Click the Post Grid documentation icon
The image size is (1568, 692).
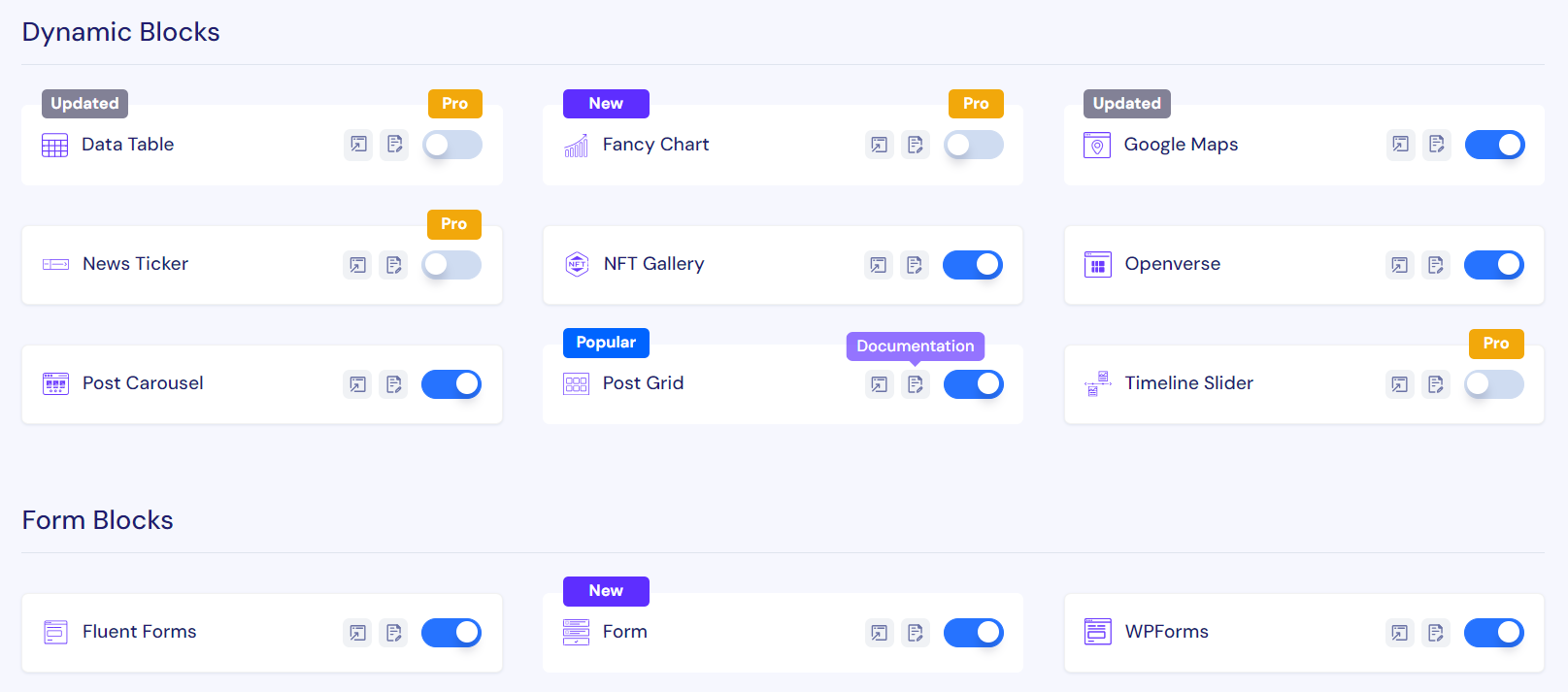[x=915, y=384]
